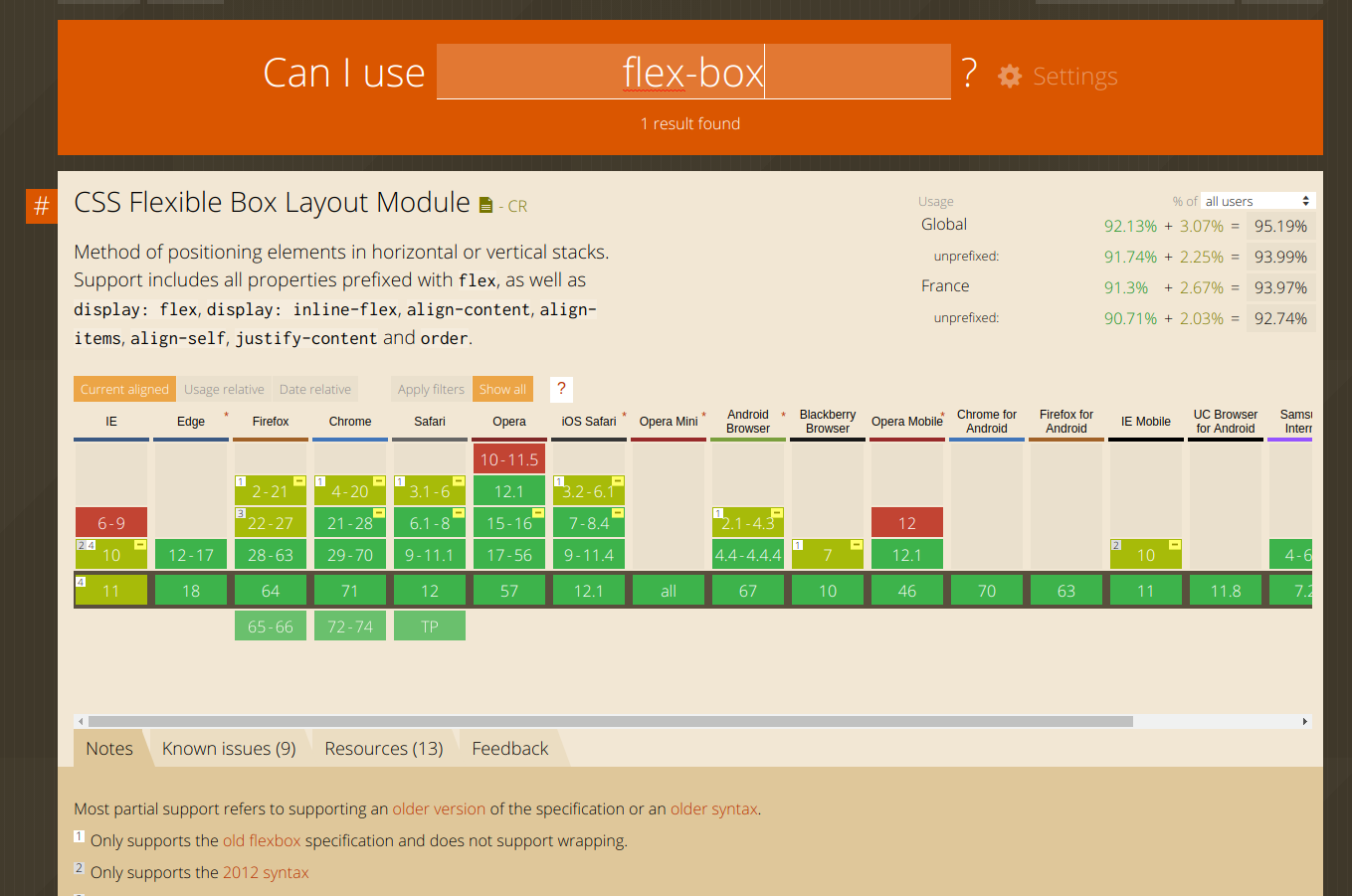
Task: Click UC Browser 11.8 cell
Action: coord(1226,591)
